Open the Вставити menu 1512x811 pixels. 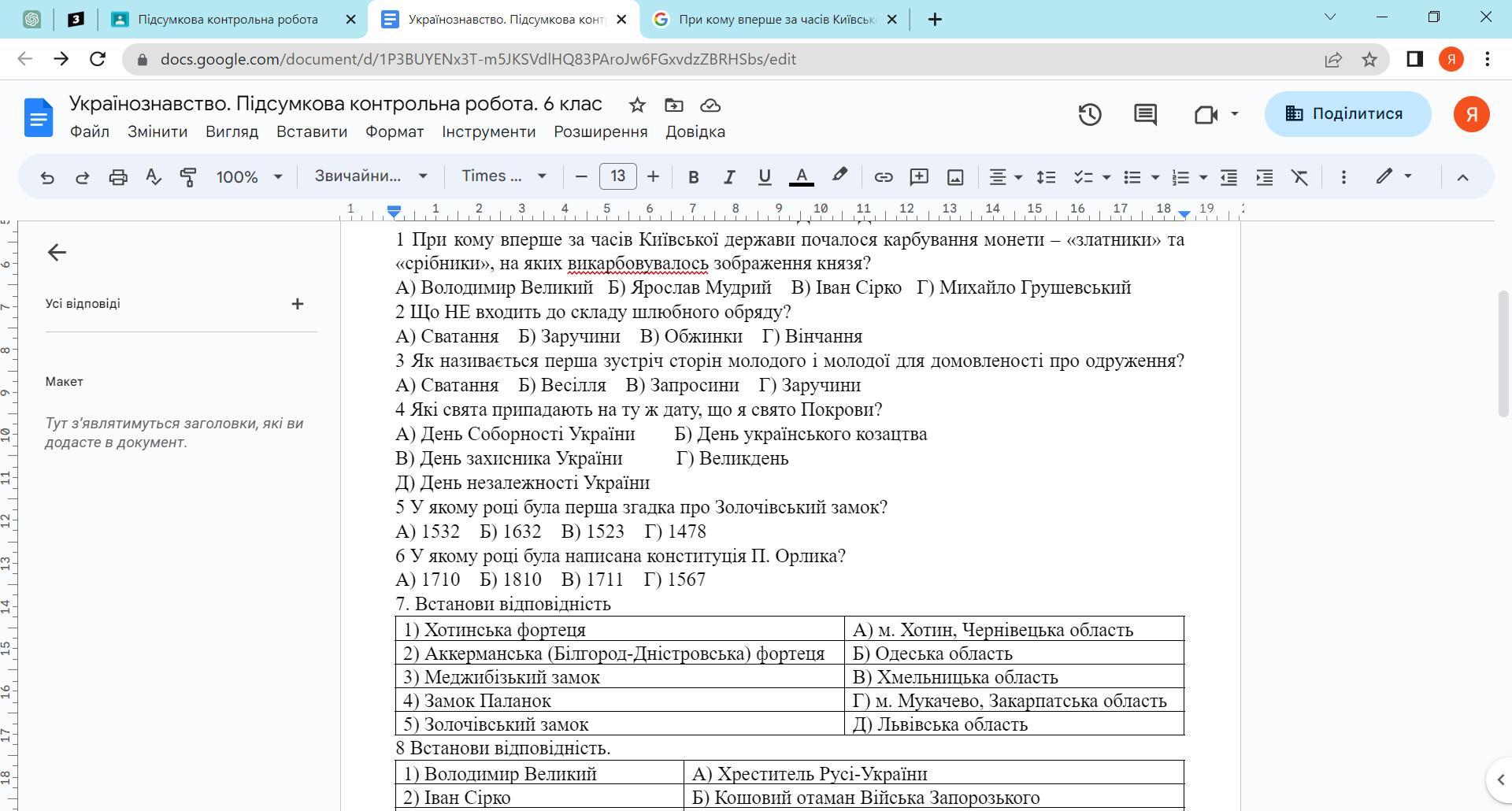pos(312,132)
